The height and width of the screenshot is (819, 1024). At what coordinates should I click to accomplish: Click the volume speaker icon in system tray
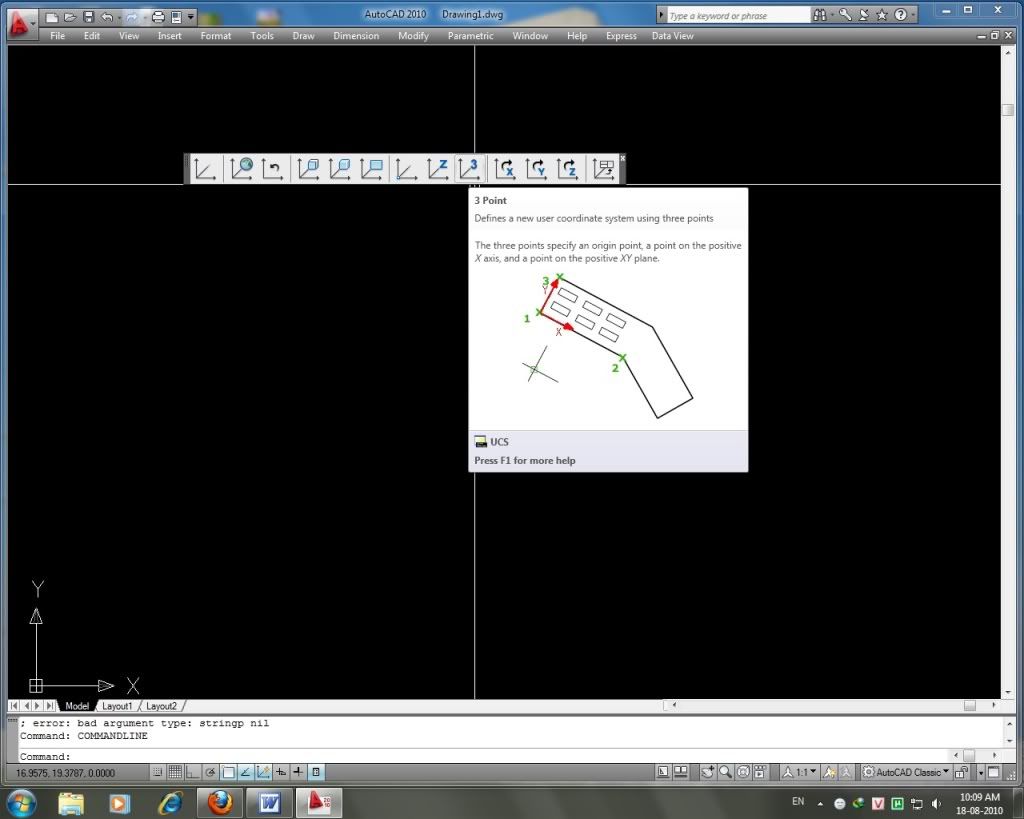click(936, 803)
